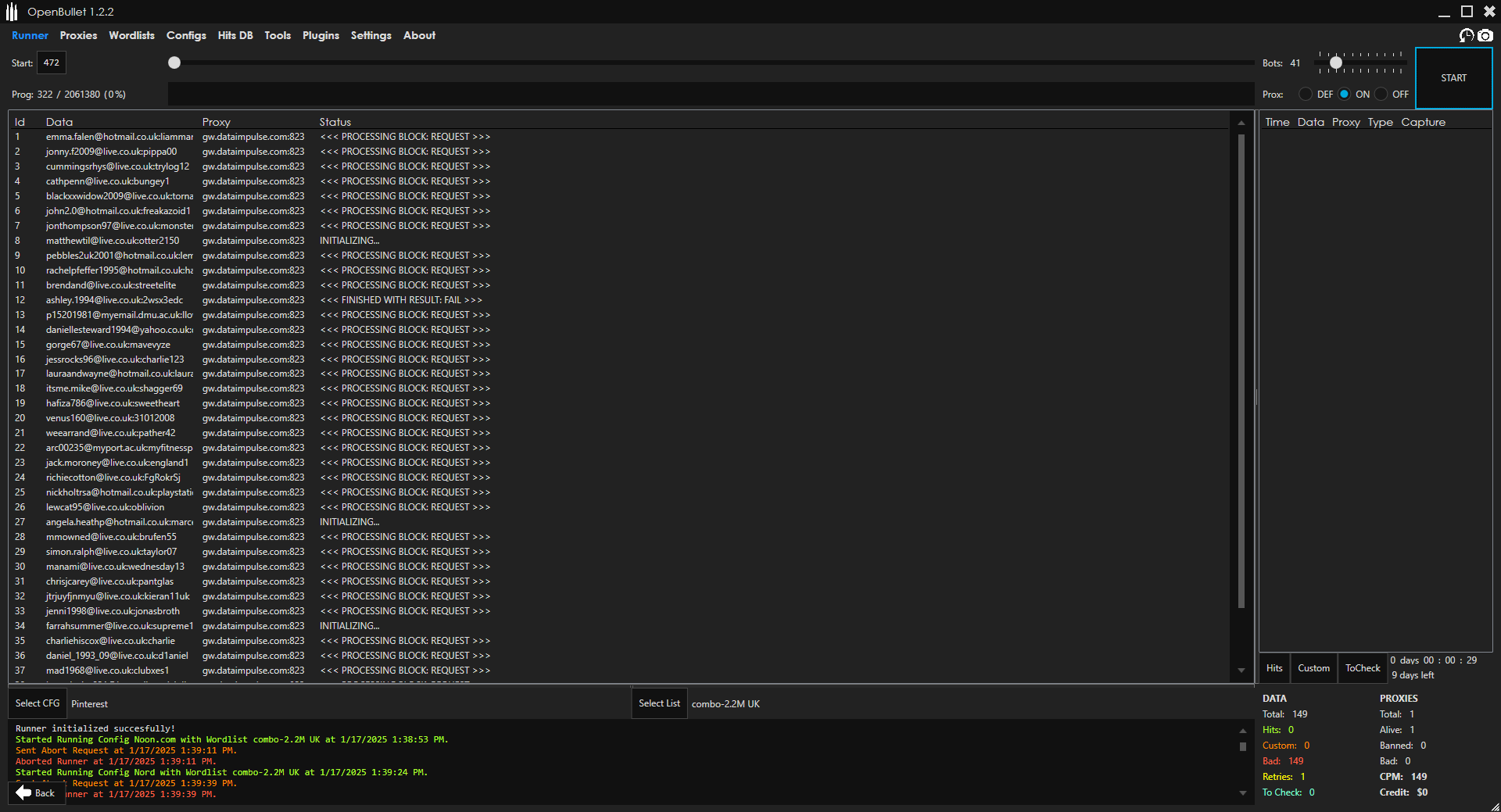1501x812 pixels.
Task: Click the OpenBullet logo in title bar
Action: click(x=12, y=12)
